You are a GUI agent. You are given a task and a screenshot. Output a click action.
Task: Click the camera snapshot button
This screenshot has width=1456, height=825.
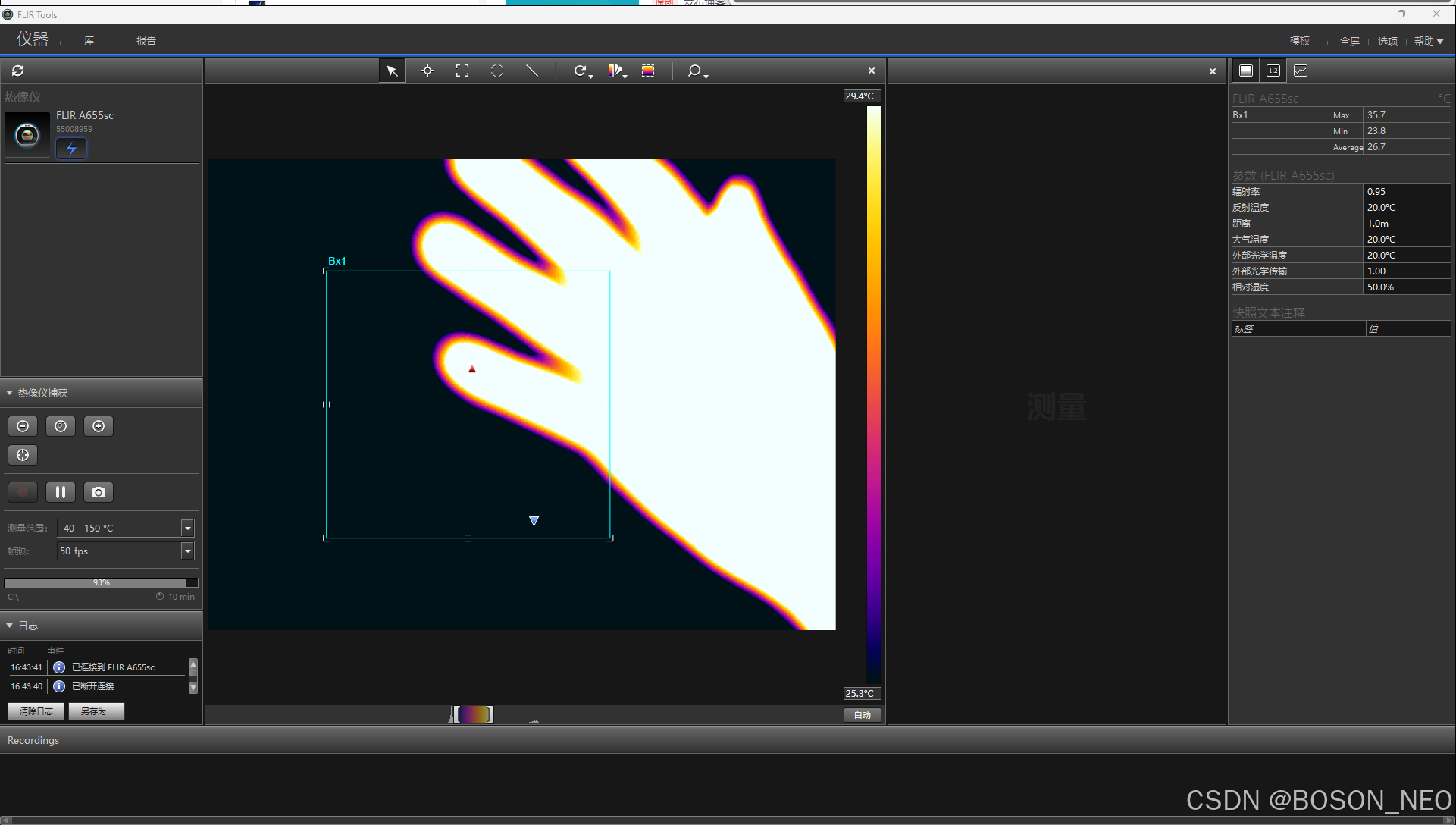(99, 492)
